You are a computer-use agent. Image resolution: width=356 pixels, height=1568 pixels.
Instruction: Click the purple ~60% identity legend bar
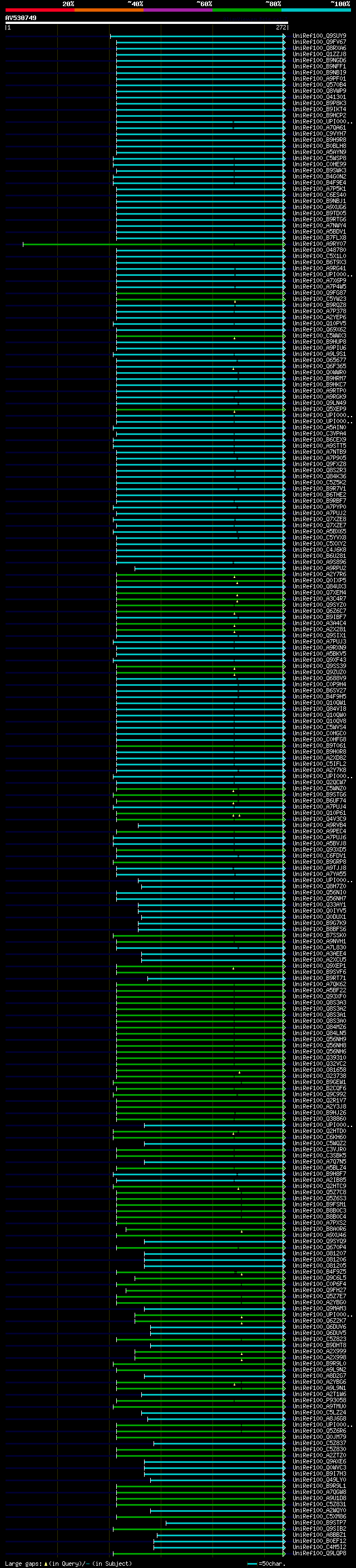[177, 10]
